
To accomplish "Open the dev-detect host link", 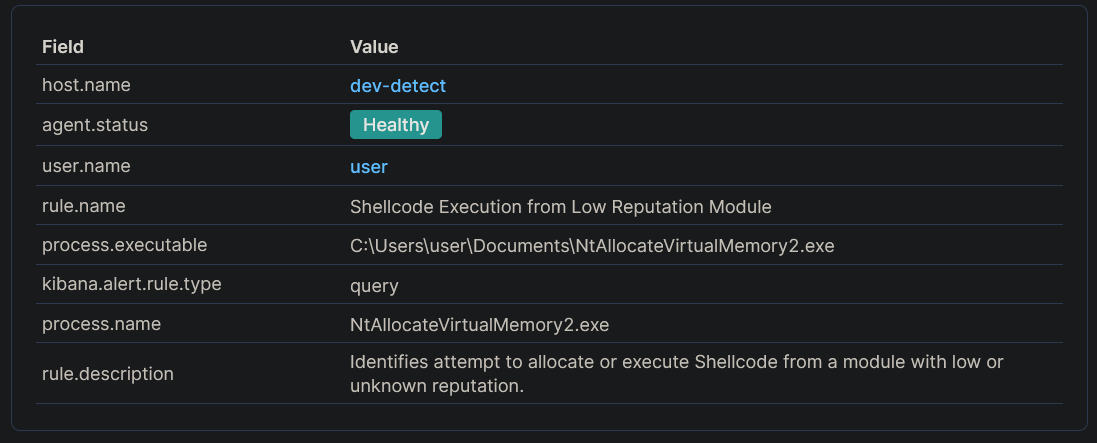I will (398, 86).
